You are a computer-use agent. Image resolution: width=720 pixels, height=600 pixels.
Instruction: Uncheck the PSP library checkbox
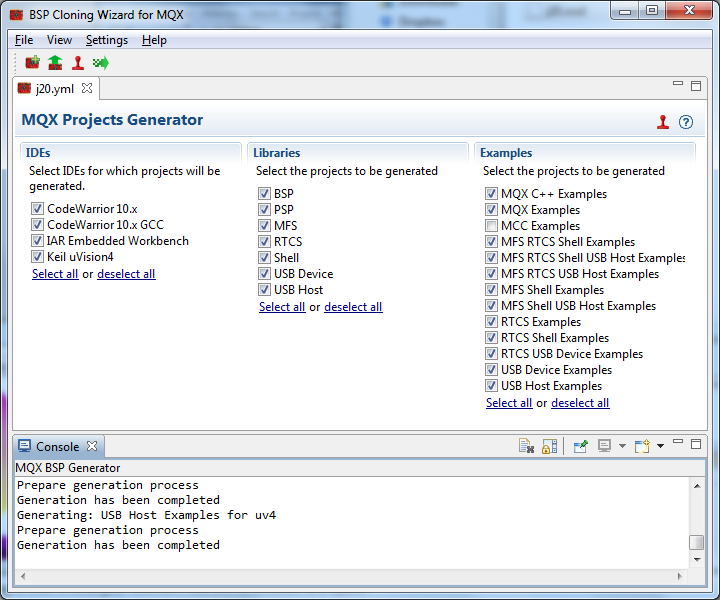(264, 209)
